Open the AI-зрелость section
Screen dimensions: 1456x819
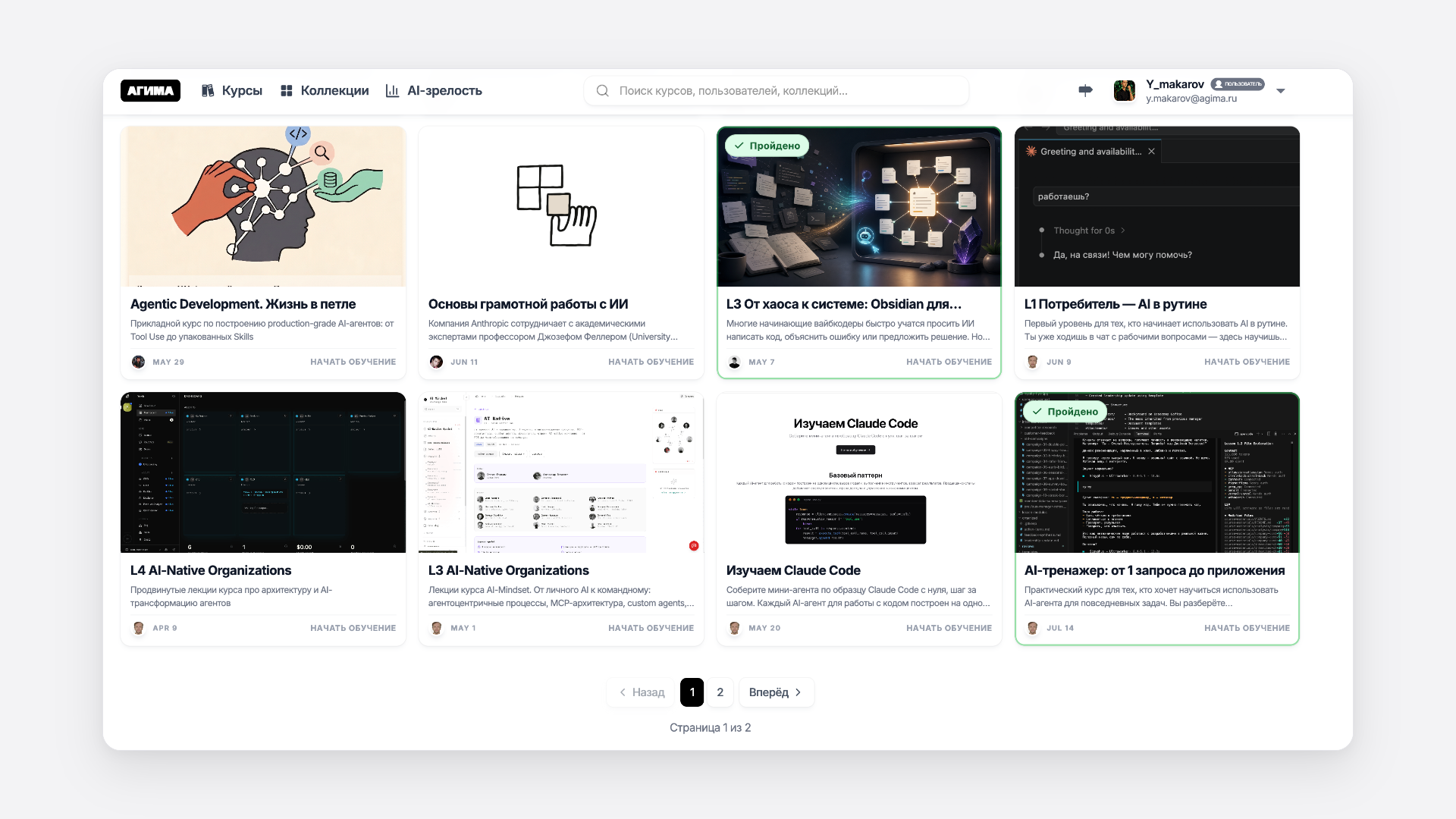pyautogui.click(x=434, y=90)
